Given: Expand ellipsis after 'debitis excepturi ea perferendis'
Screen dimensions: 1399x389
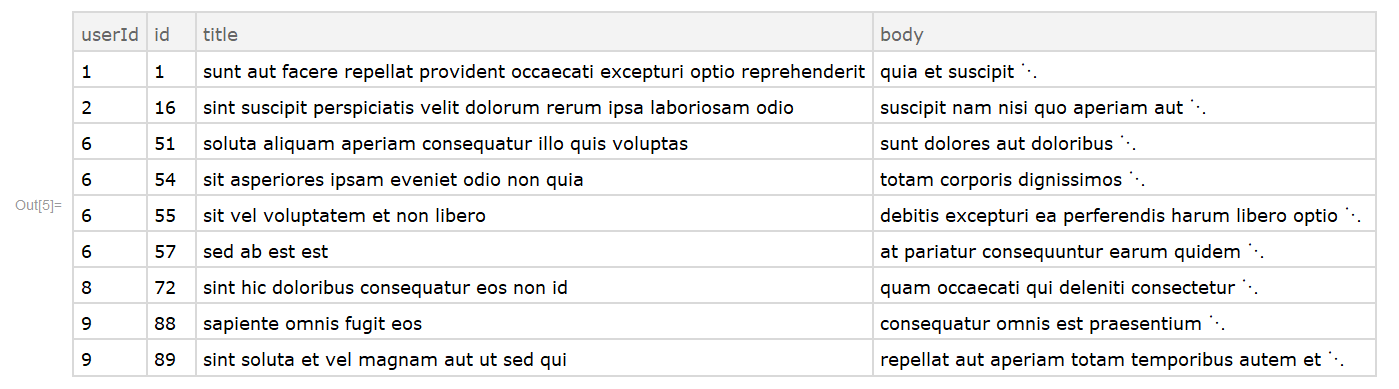Looking at the screenshot, I should pos(1354,216).
